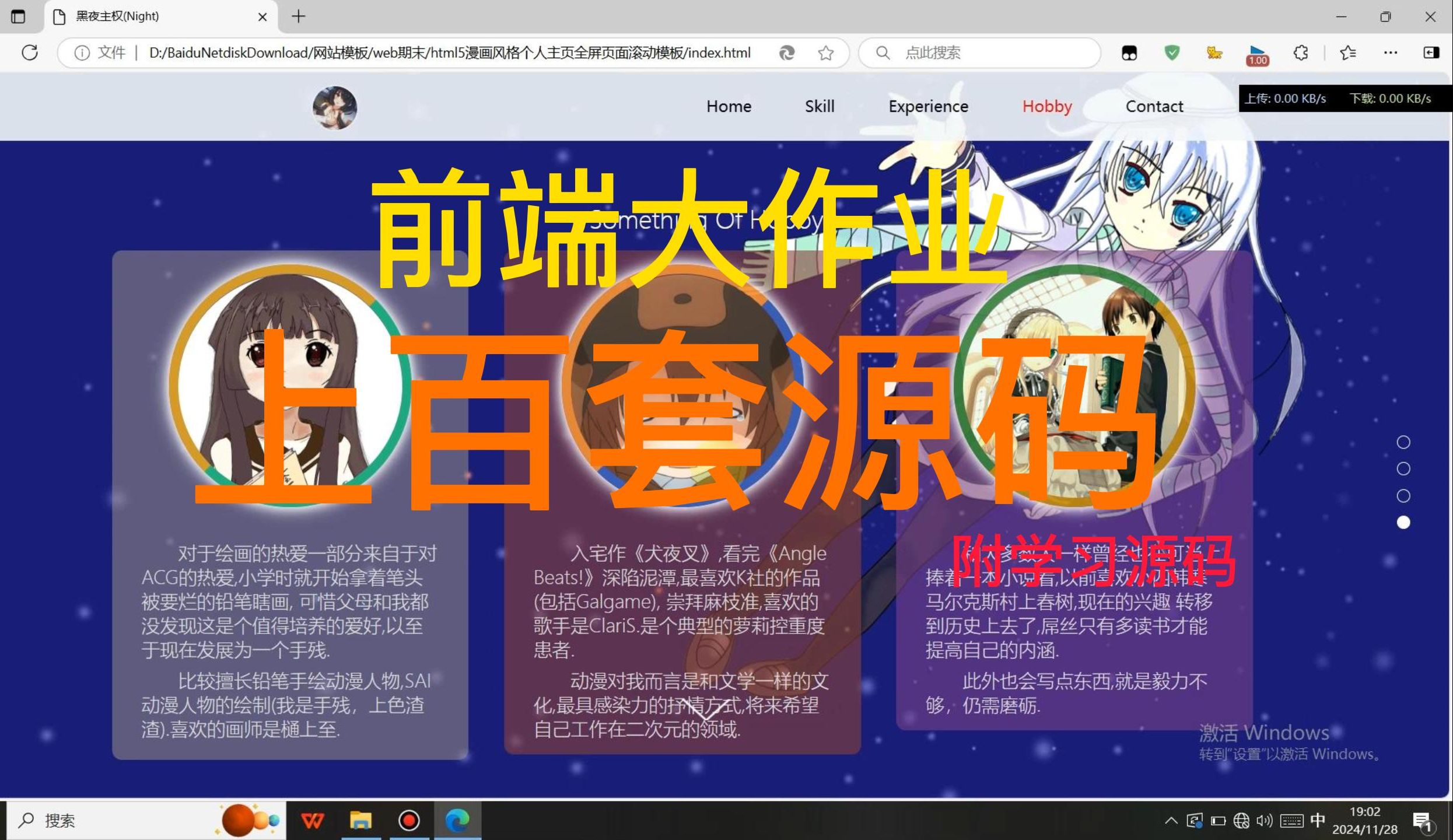Close the 黑夜主权(Night) tab
This screenshot has height=840, width=1453.
click(262, 17)
